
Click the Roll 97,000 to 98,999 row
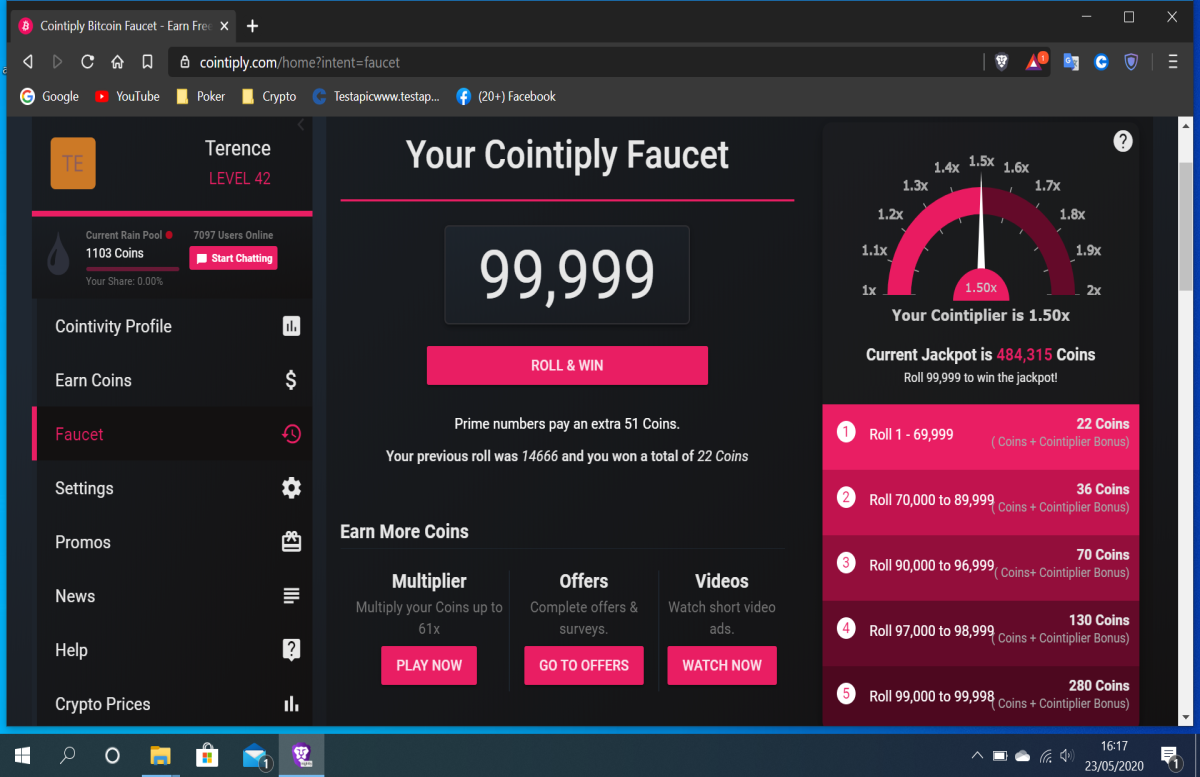(980, 633)
